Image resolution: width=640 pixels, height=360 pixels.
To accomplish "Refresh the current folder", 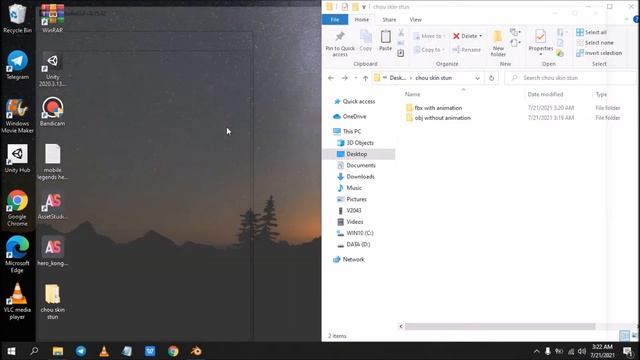I will click(491, 78).
